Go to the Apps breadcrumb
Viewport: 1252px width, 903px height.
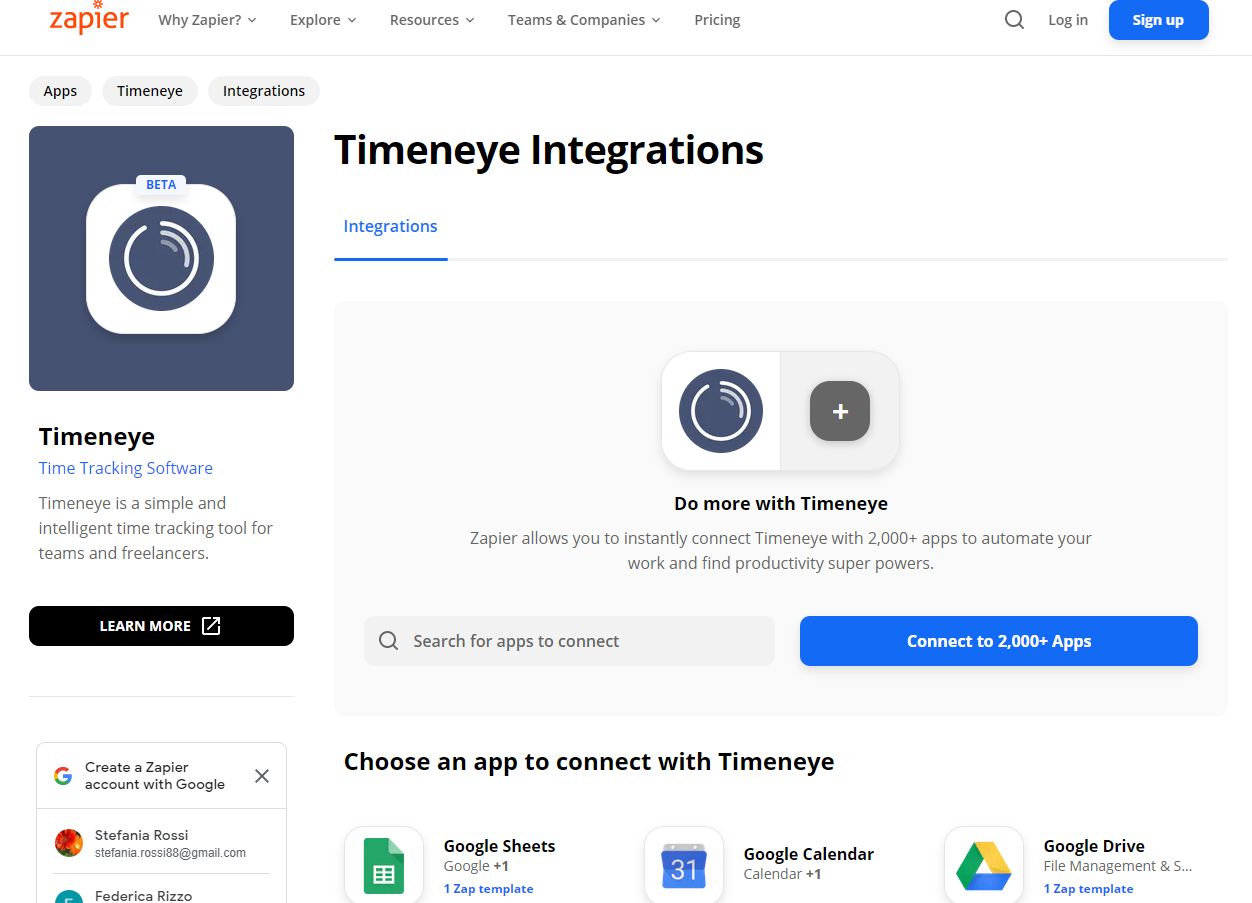click(60, 91)
